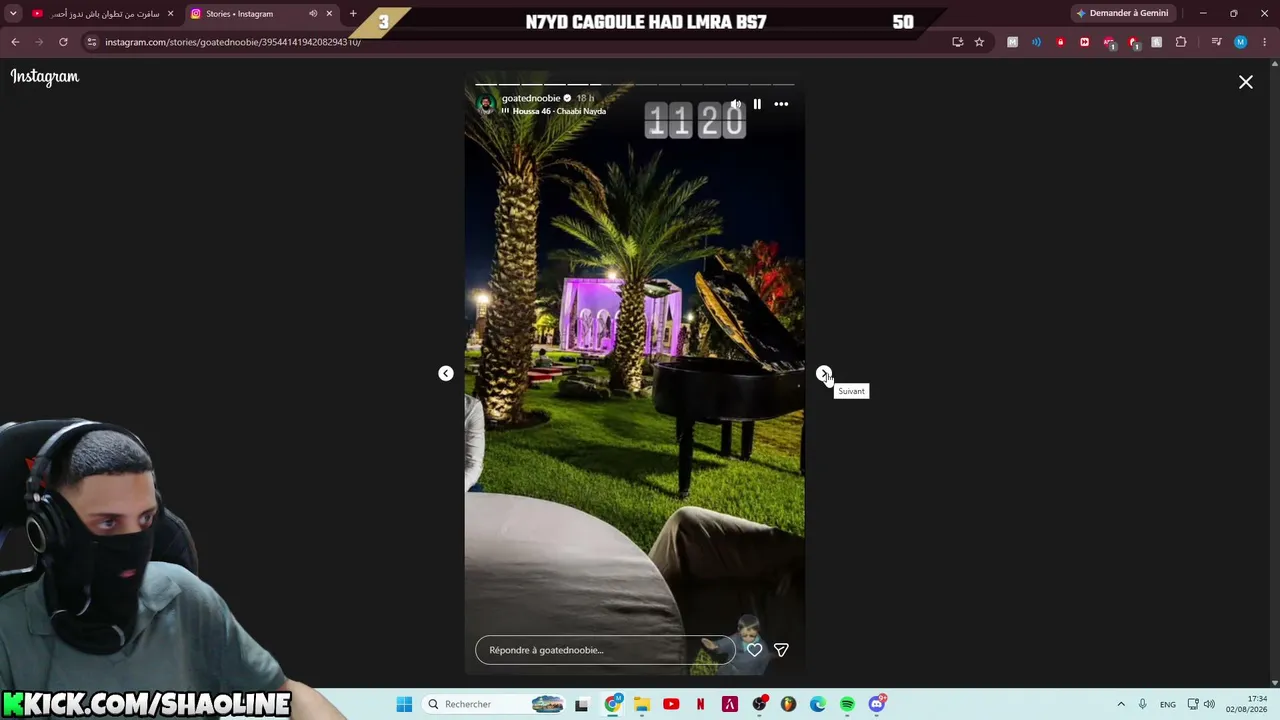
Task: Open Spotify from the taskbar
Action: pyautogui.click(x=847, y=704)
